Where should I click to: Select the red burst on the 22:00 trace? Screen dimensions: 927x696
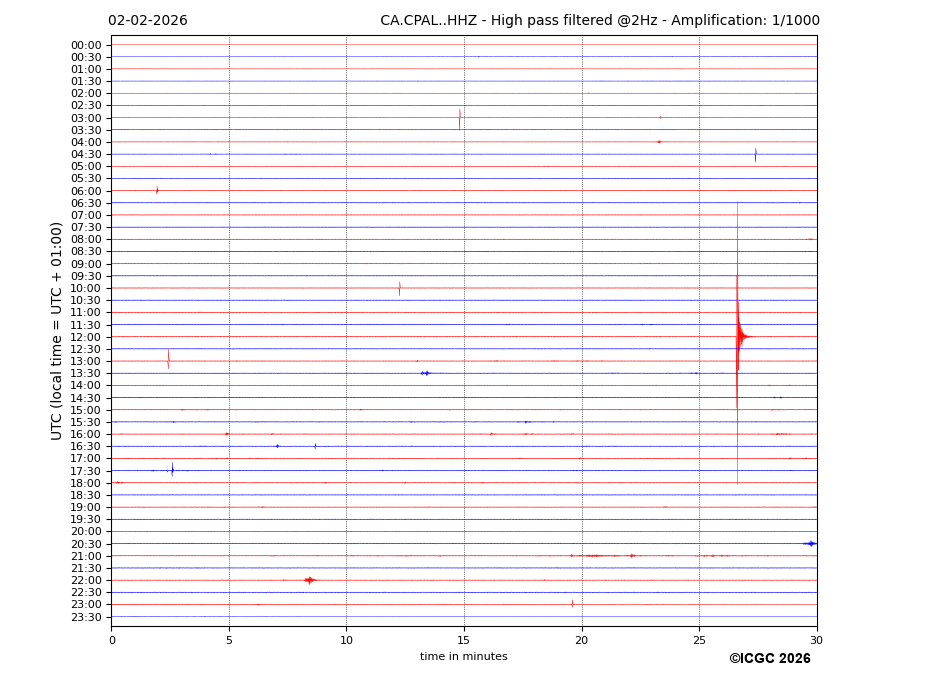[x=310, y=580]
